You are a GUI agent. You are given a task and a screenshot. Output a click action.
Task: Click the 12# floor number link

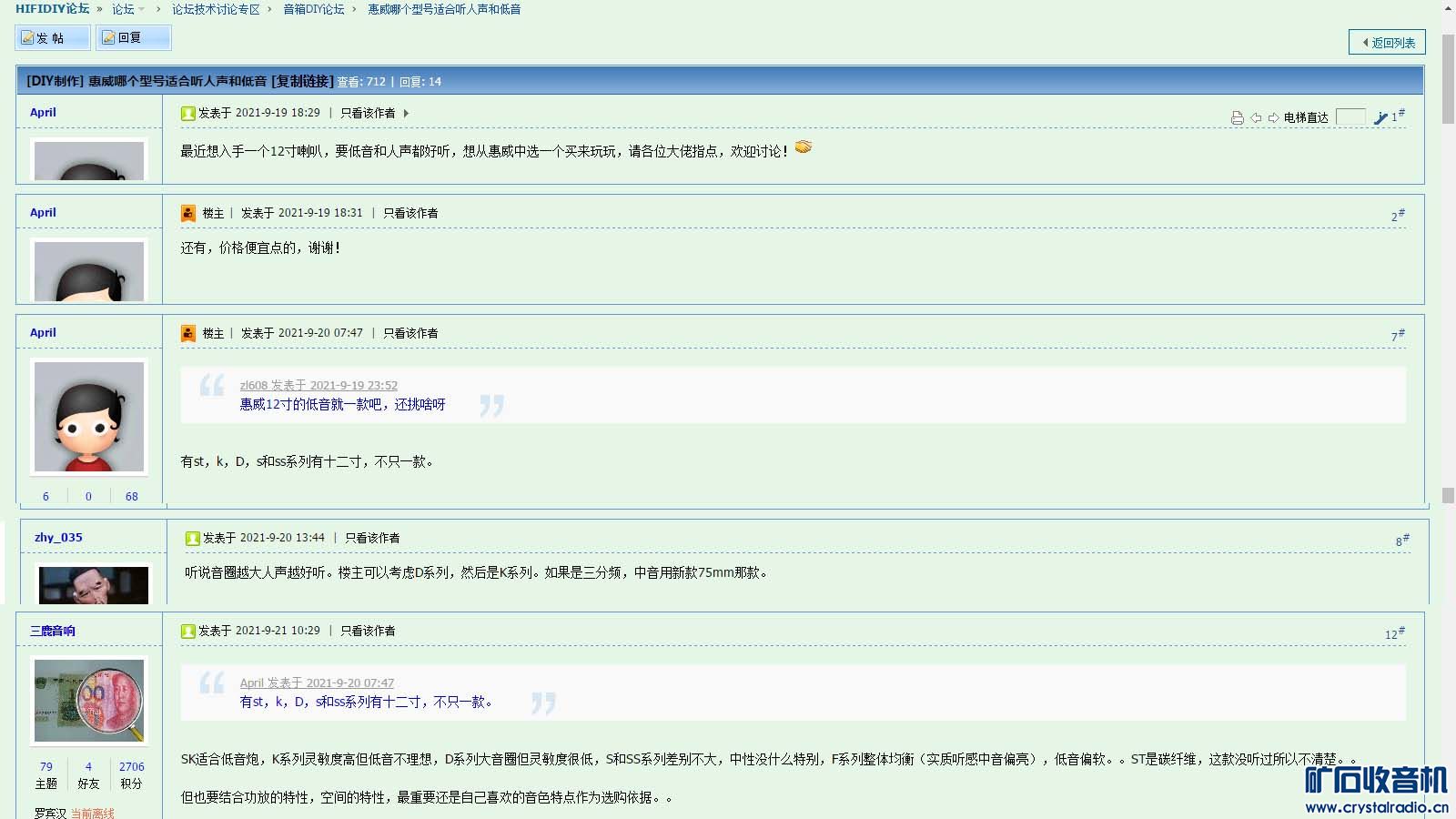[1395, 633]
